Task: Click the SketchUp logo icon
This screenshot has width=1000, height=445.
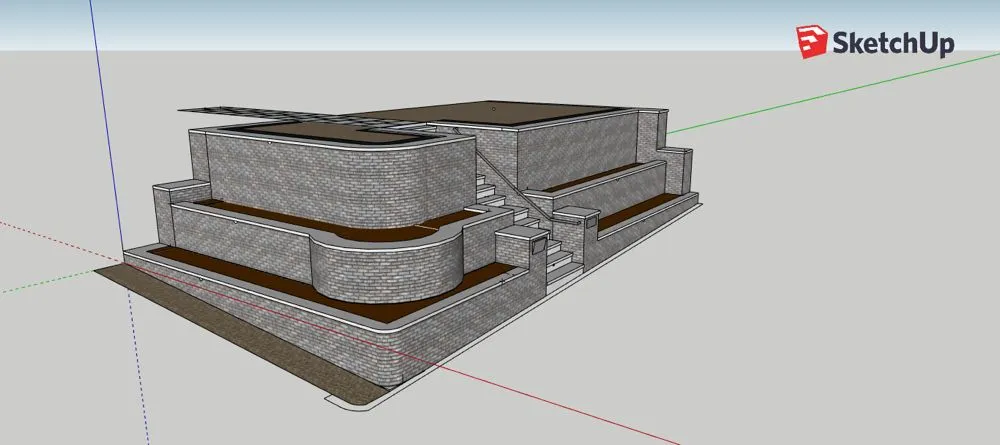Action: point(810,42)
